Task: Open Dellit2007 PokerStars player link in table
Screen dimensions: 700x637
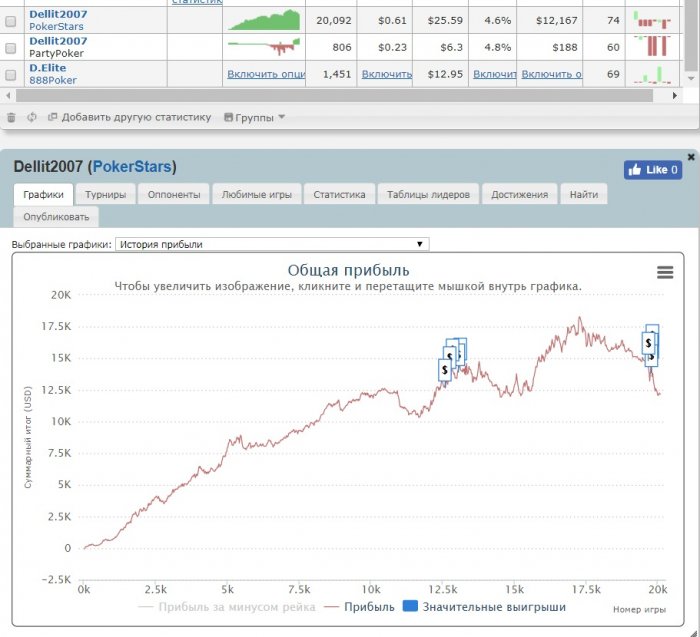Action: pos(58,14)
